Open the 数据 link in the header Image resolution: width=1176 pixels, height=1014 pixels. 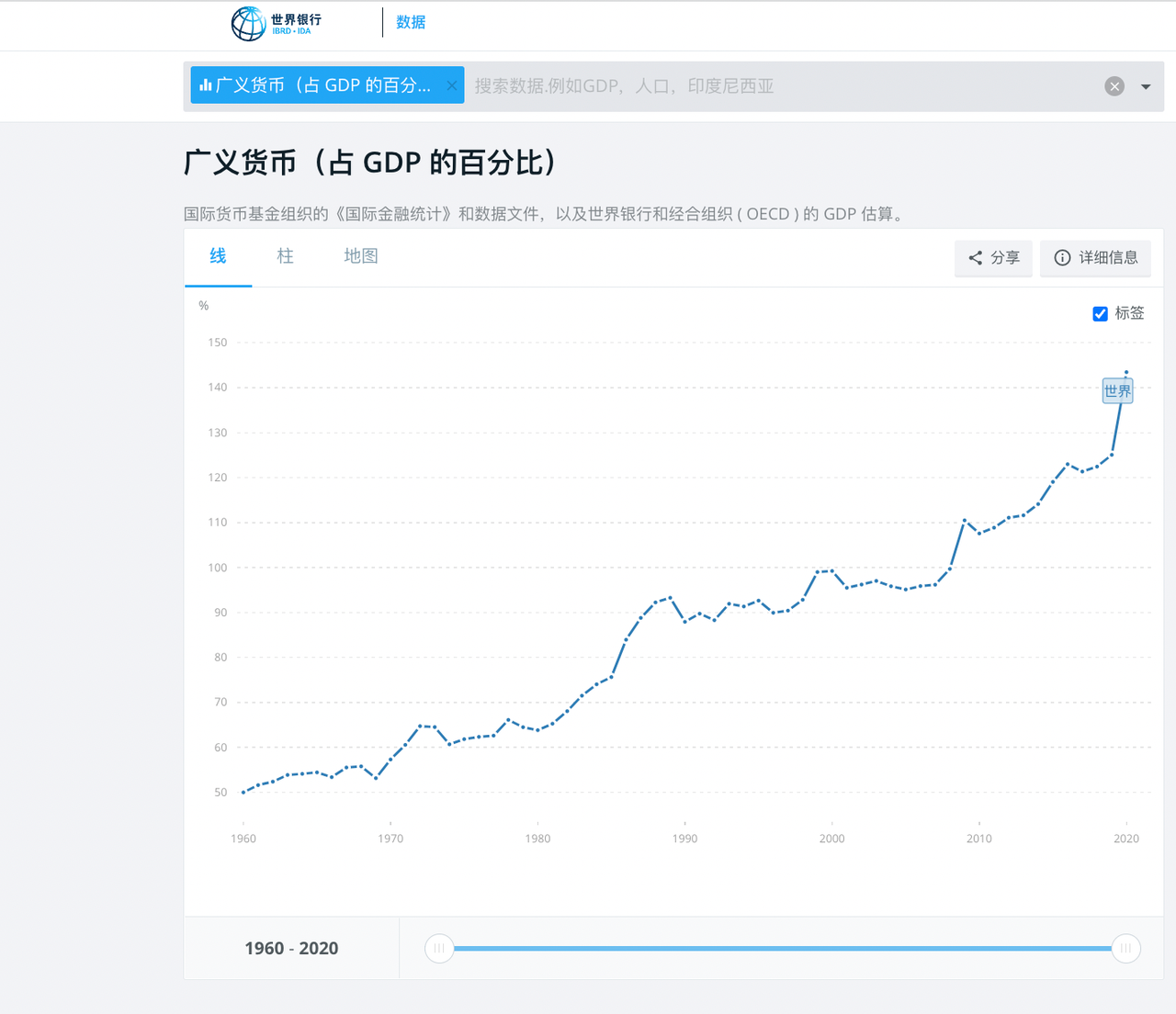point(411,21)
